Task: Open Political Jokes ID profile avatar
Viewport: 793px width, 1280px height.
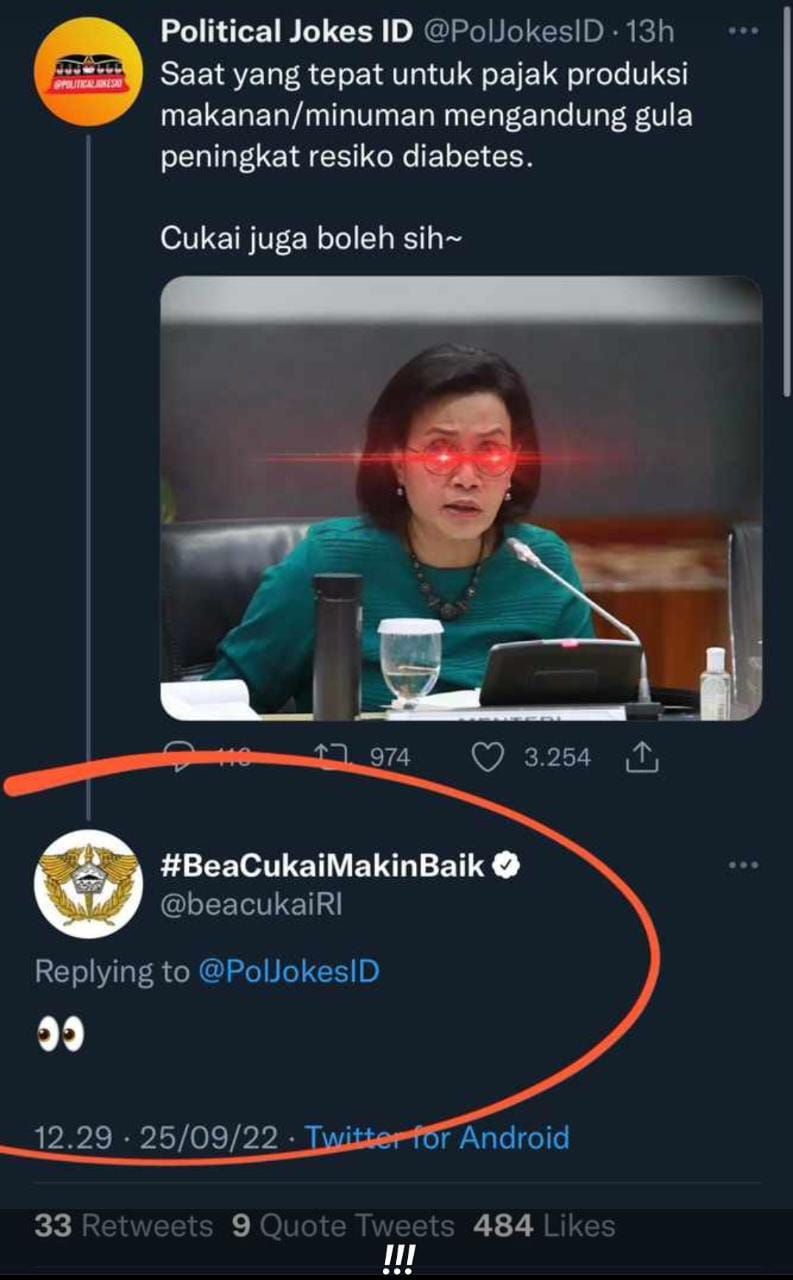Action: pos(88,71)
